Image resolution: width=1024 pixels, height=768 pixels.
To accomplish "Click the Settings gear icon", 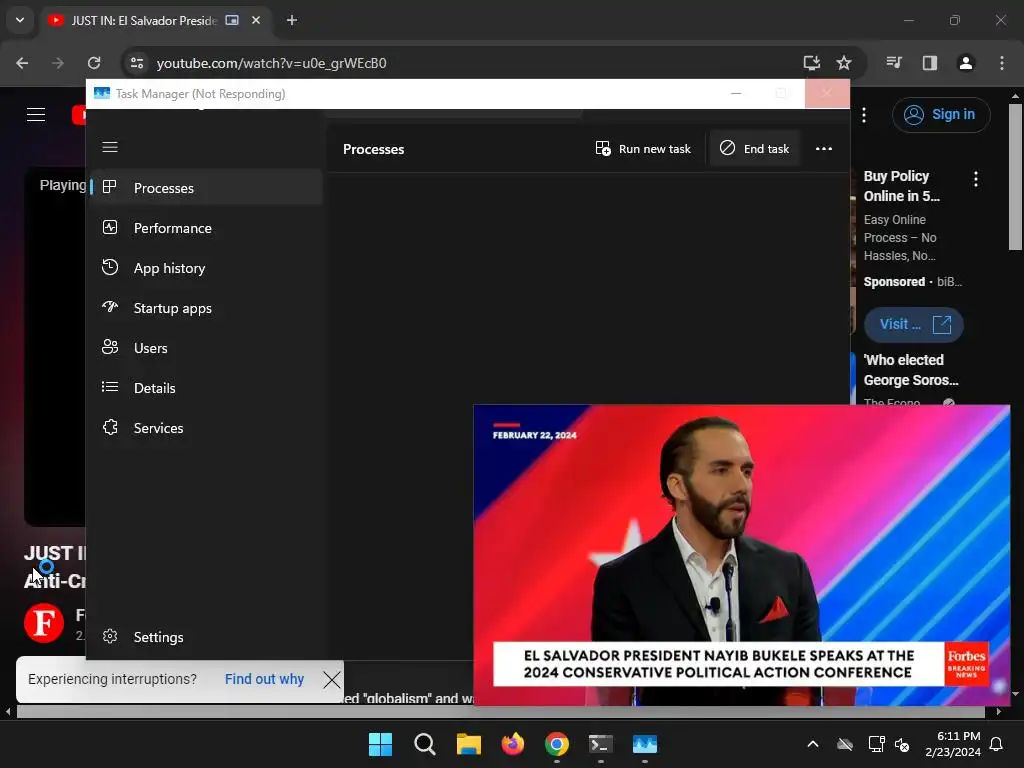I will (110, 636).
